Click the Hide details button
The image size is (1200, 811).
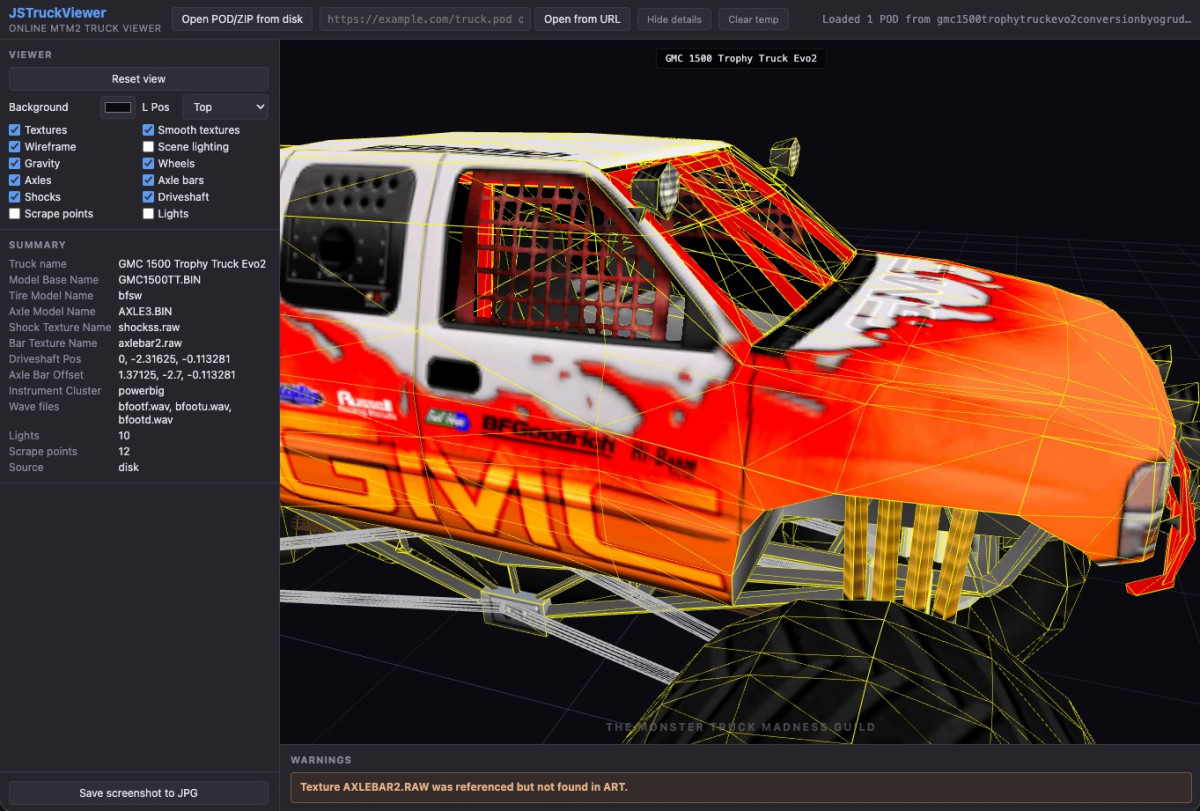tap(674, 19)
